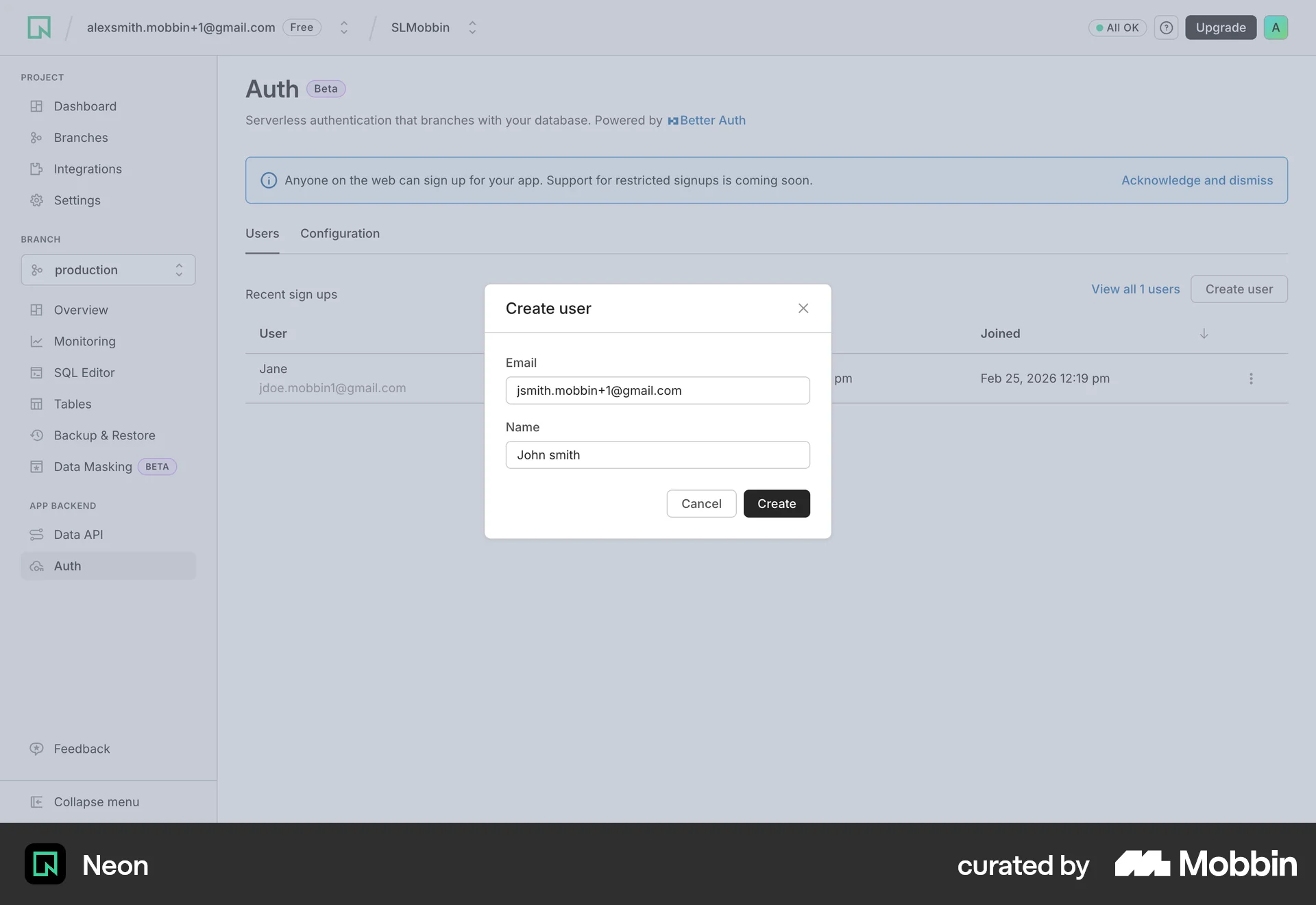
Task: Click the Feb 25, 2026 12:19 pm date
Action: [1045, 378]
